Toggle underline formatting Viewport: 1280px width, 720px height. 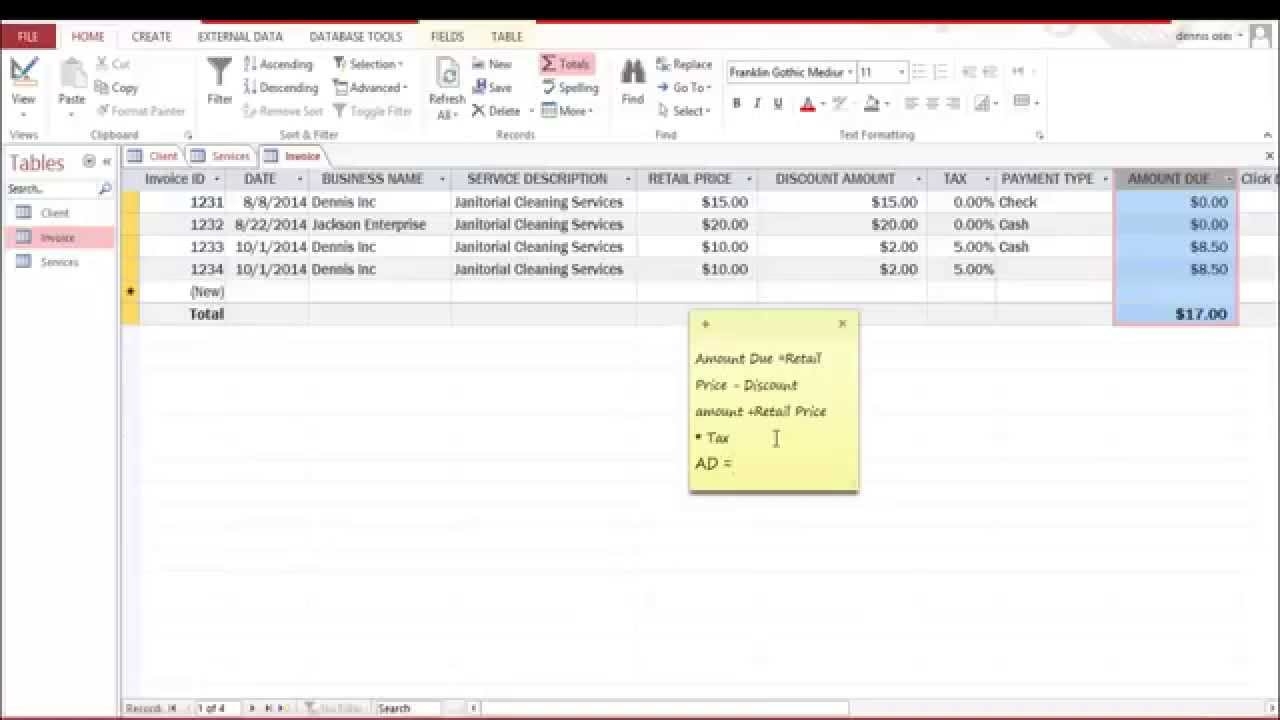tap(777, 103)
